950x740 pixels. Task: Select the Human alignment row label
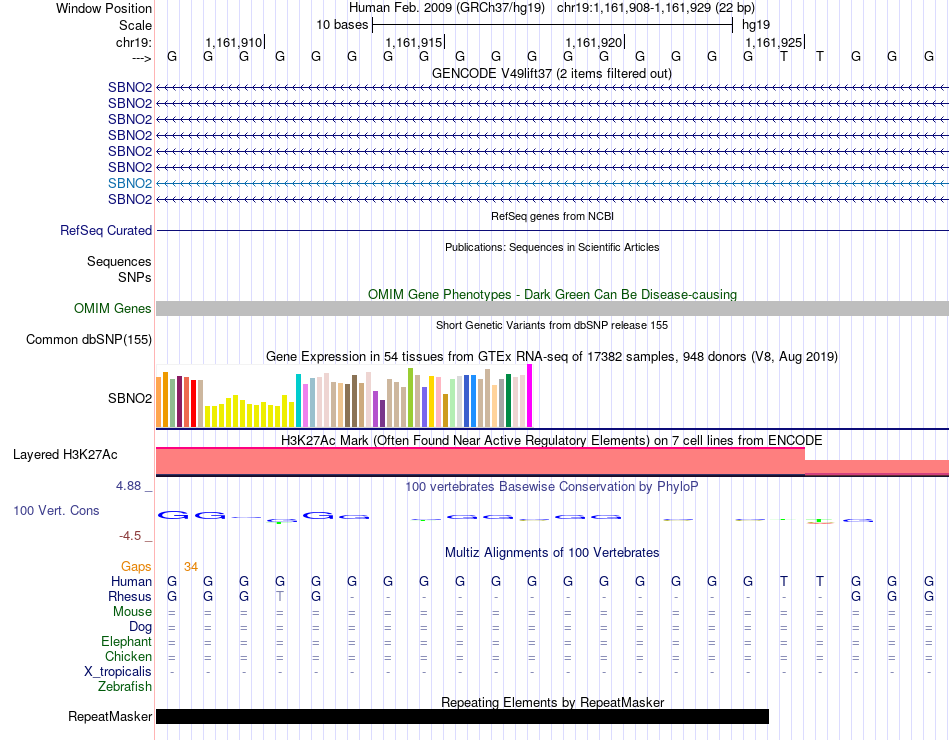(x=131, y=581)
